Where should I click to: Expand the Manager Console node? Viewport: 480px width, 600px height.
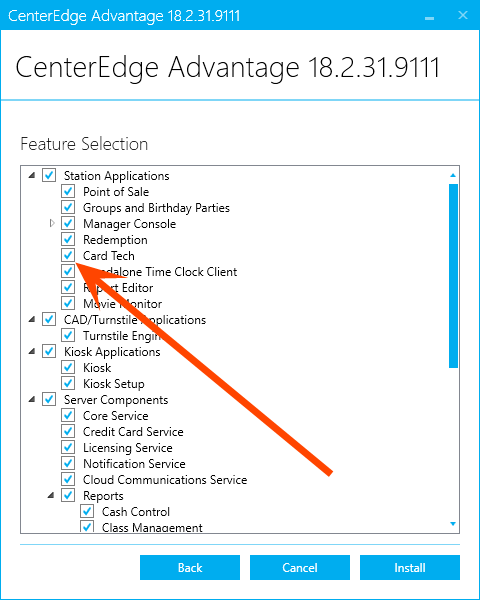coord(52,223)
